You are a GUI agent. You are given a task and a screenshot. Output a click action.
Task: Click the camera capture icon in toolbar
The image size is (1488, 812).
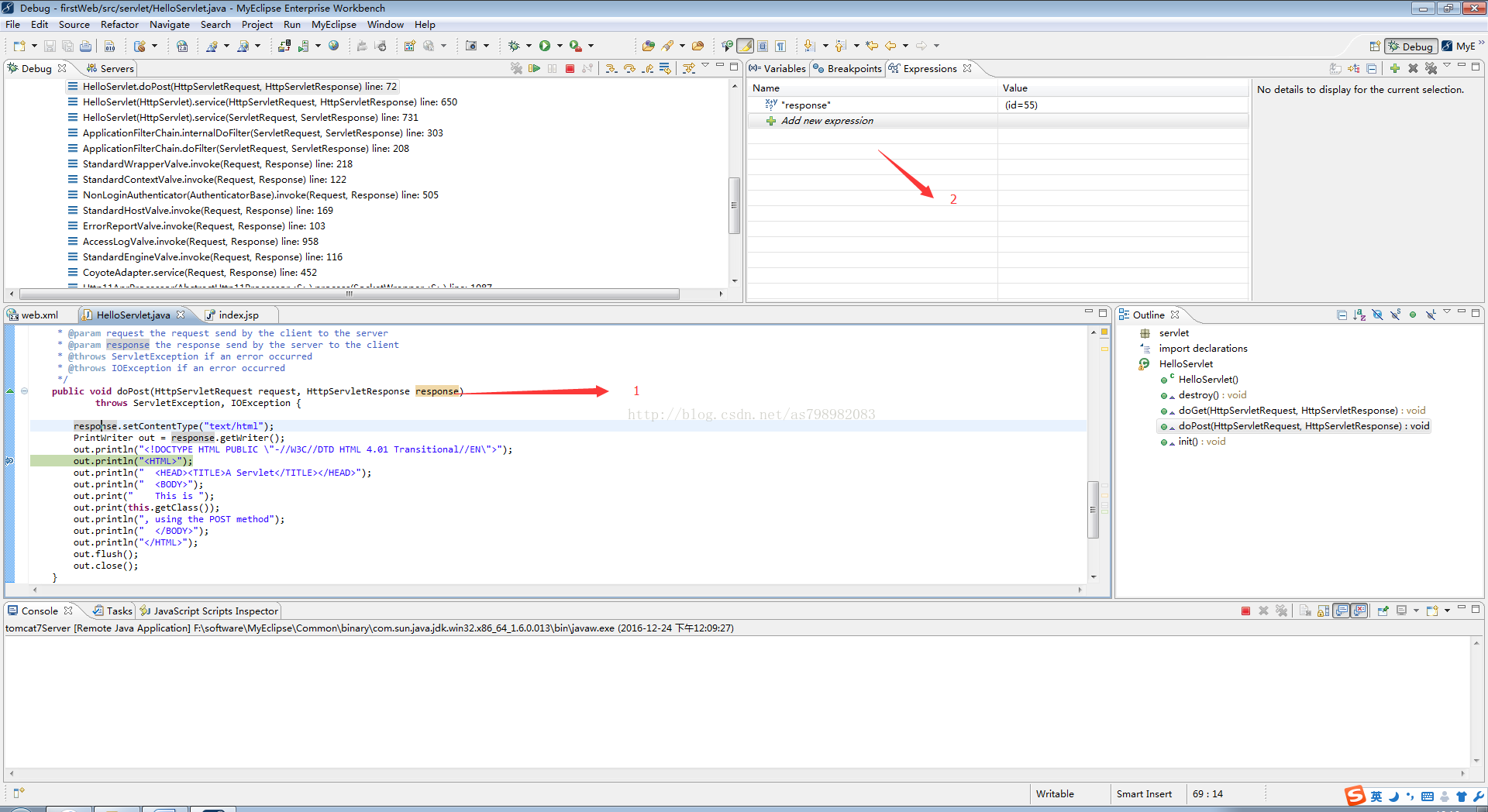click(470, 46)
